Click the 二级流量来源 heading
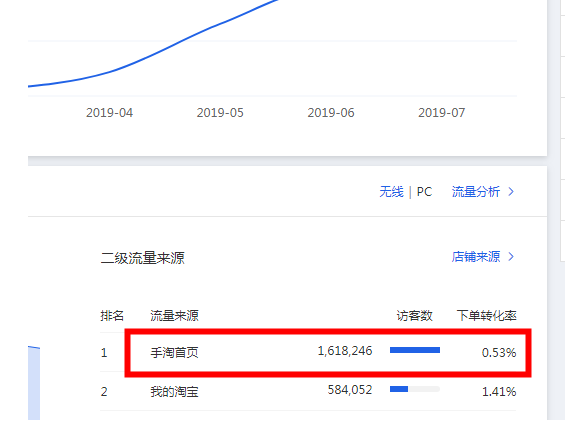This screenshot has height=423, width=574. pyautogui.click(x=142, y=258)
